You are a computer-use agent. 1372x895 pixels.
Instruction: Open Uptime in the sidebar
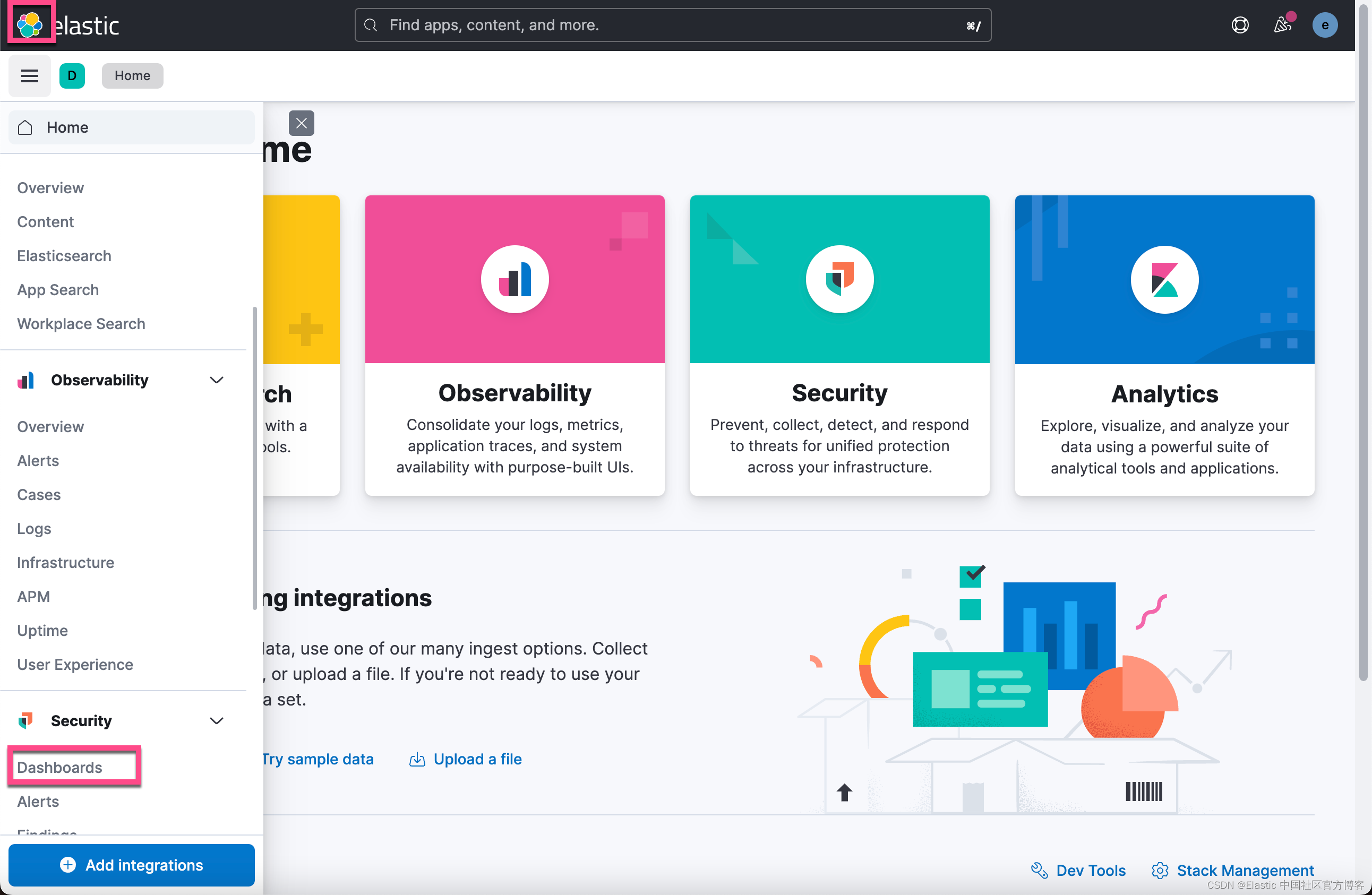[x=42, y=631]
